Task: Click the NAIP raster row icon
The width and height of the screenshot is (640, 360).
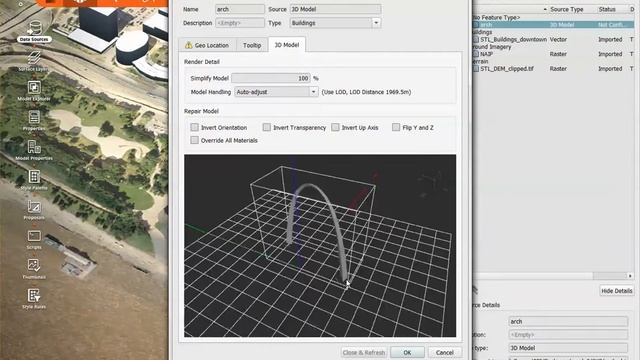Action: (476, 54)
